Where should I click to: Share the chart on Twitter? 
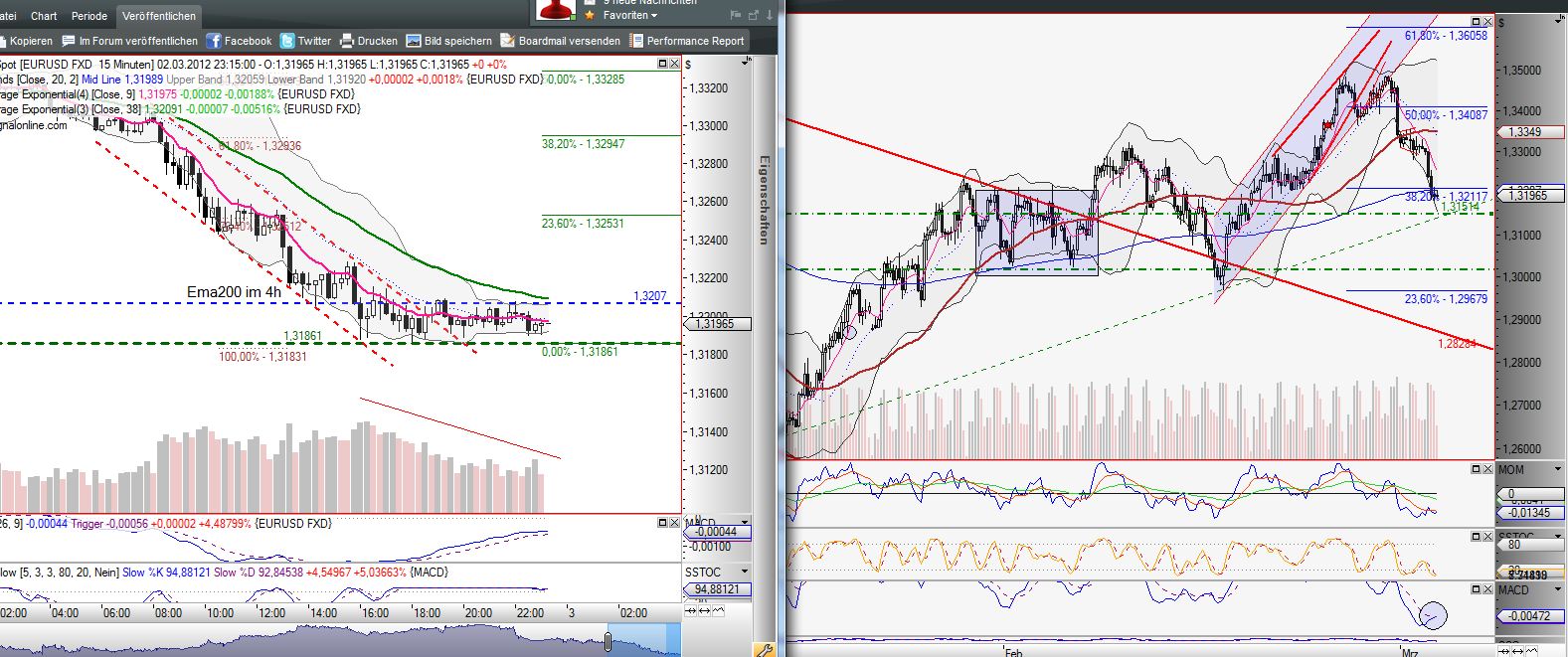(x=305, y=41)
